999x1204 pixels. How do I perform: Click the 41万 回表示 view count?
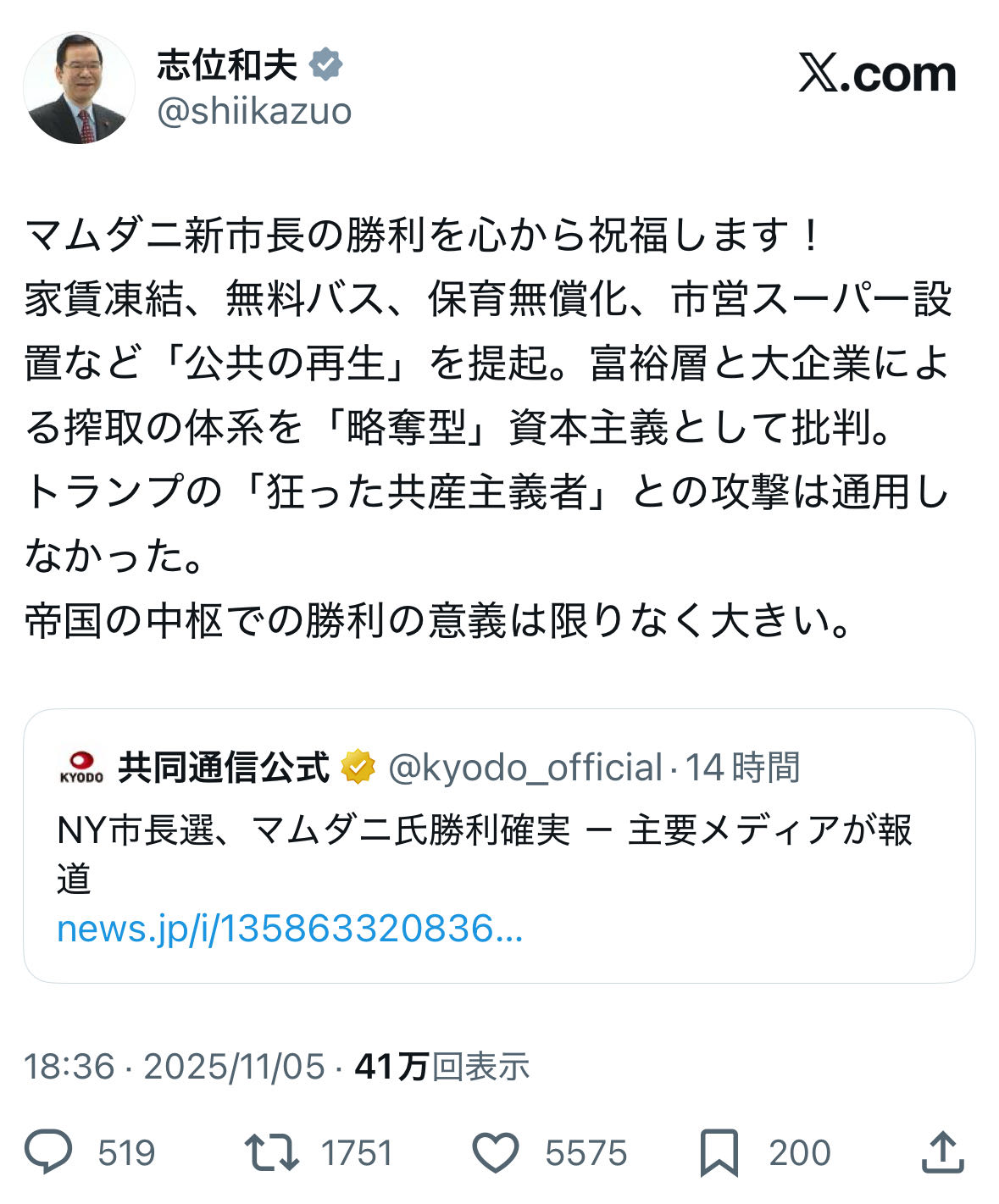click(x=442, y=1067)
